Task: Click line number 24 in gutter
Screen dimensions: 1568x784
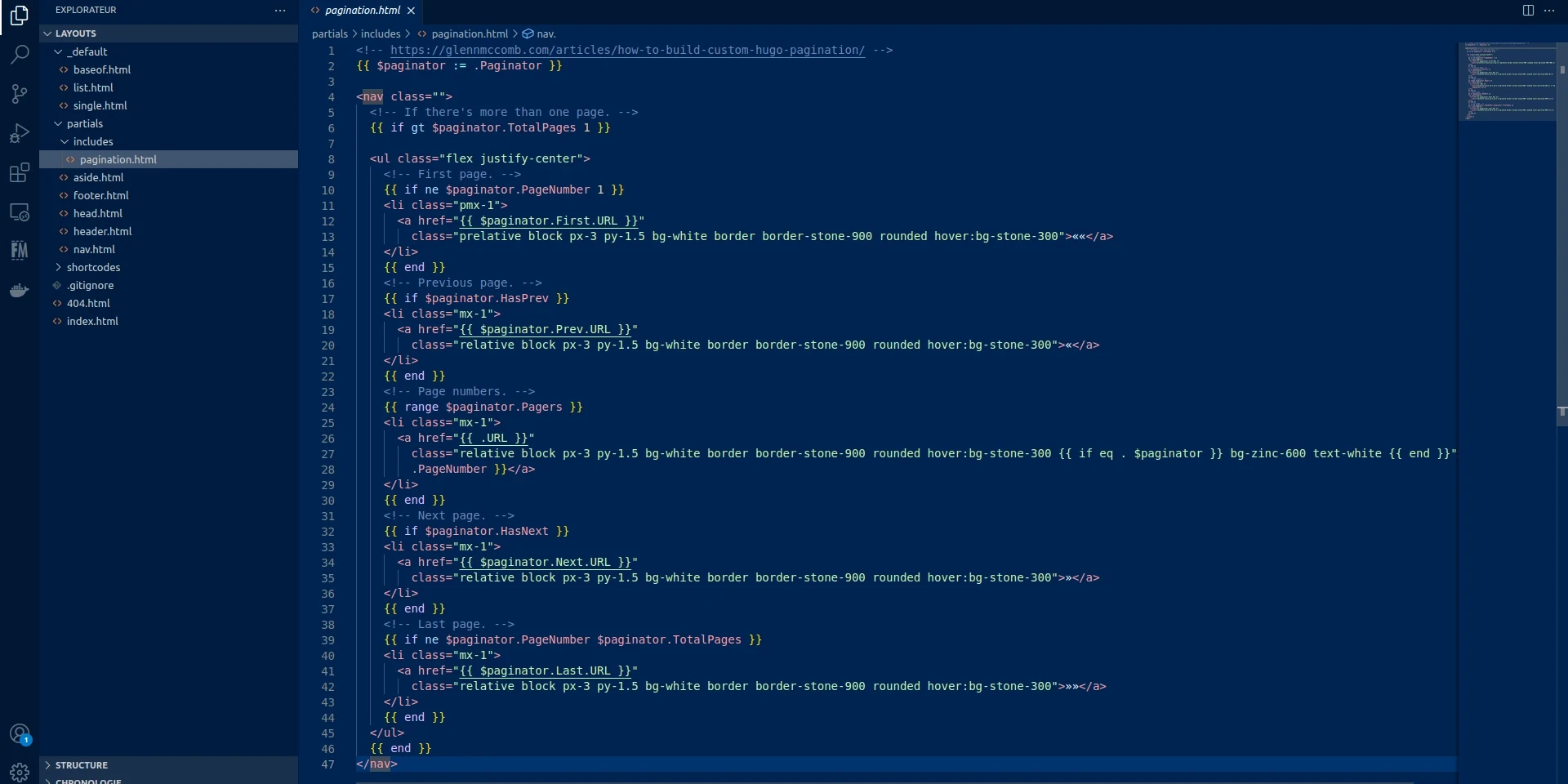Action: click(x=327, y=408)
